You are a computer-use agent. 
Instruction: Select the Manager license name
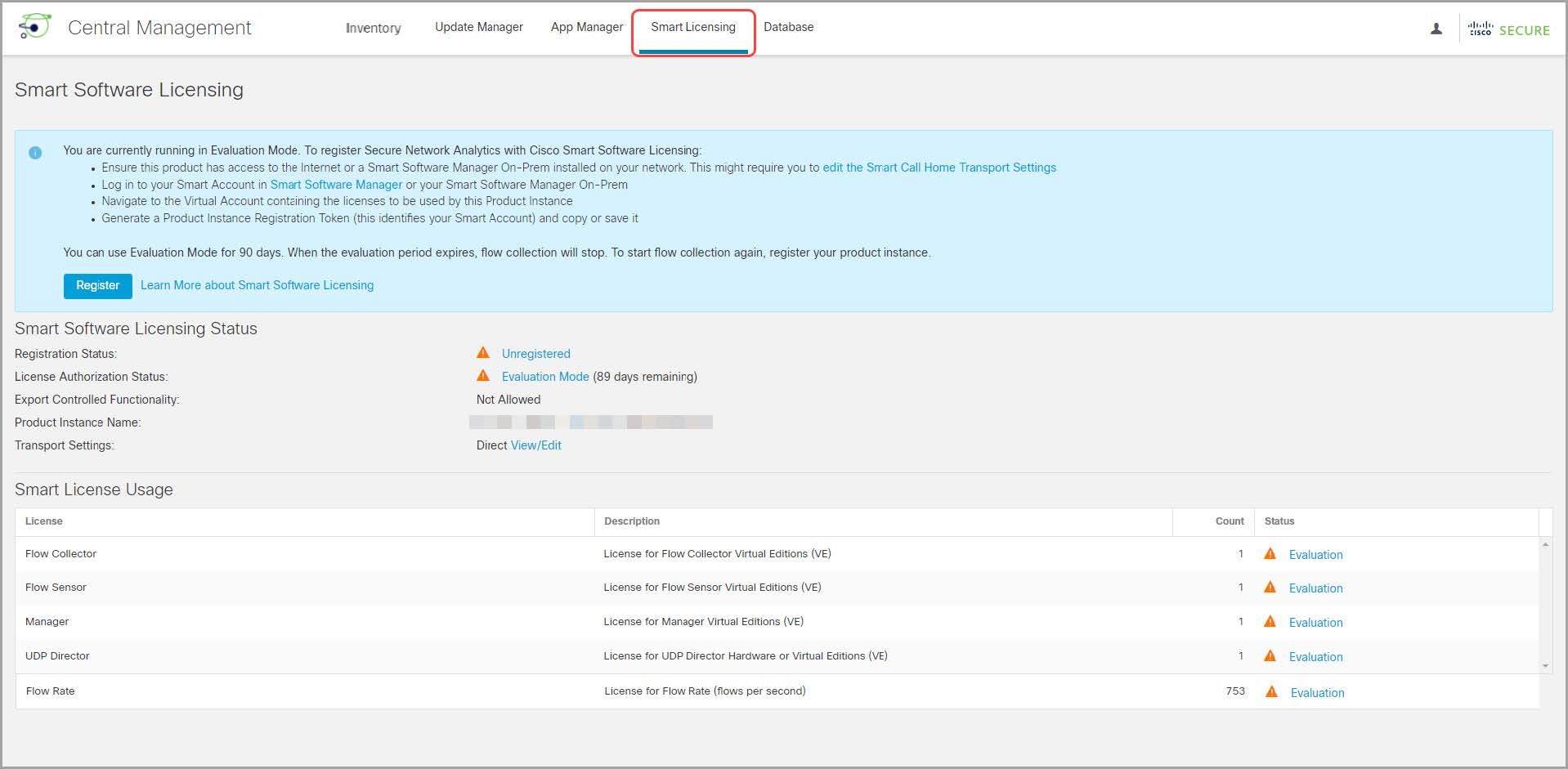click(47, 622)
